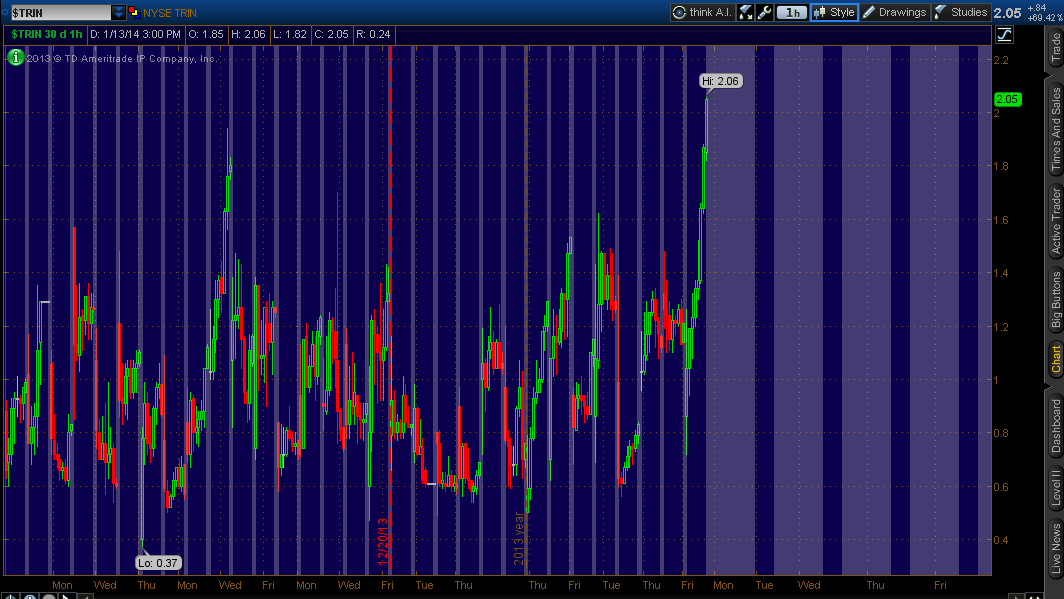
Task: Click the L: 1.82 low value
Action: [x=290, y=34]
